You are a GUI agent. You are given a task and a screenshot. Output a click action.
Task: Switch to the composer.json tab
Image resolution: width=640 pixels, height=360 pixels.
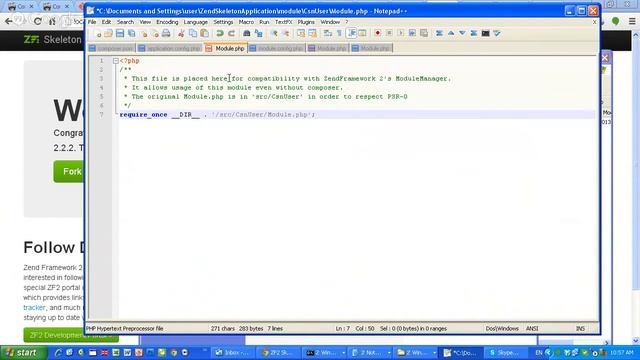(111, 49)
